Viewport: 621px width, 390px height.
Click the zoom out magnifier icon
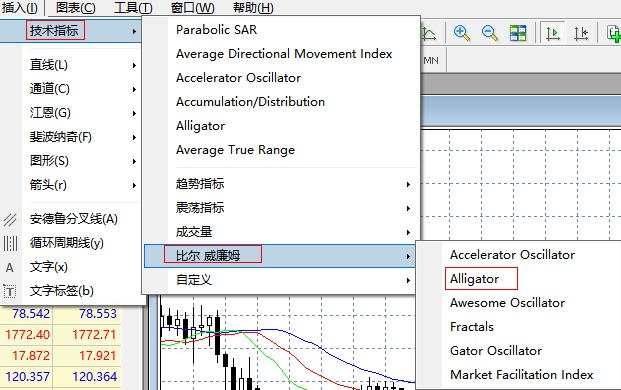pos(490,33)
